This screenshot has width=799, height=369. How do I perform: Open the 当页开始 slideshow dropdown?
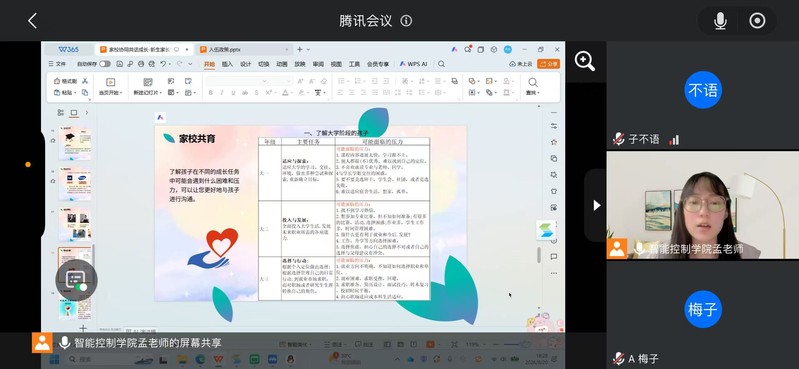coord(110,93)
